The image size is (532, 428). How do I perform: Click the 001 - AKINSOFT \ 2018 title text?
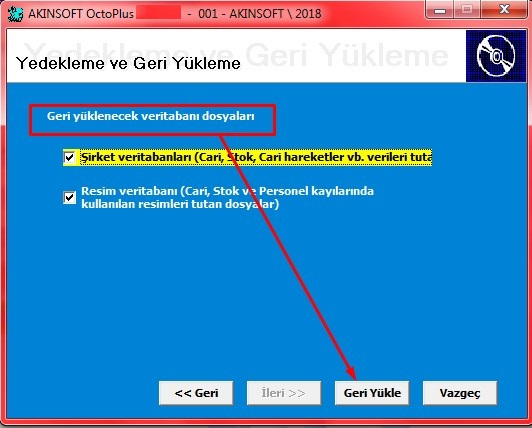(x=260, y=14)
